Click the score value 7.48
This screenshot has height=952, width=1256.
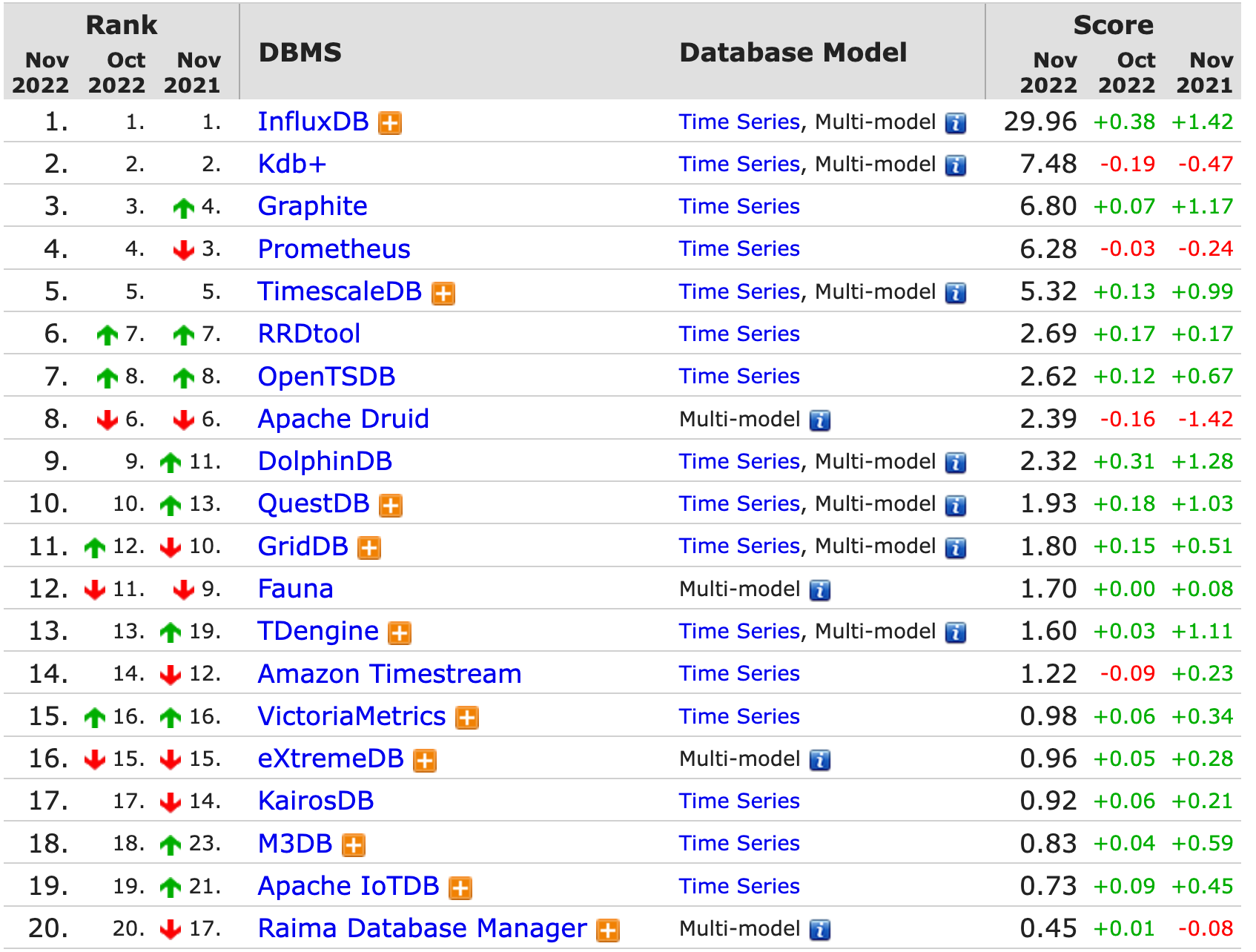pos(1048,164)
